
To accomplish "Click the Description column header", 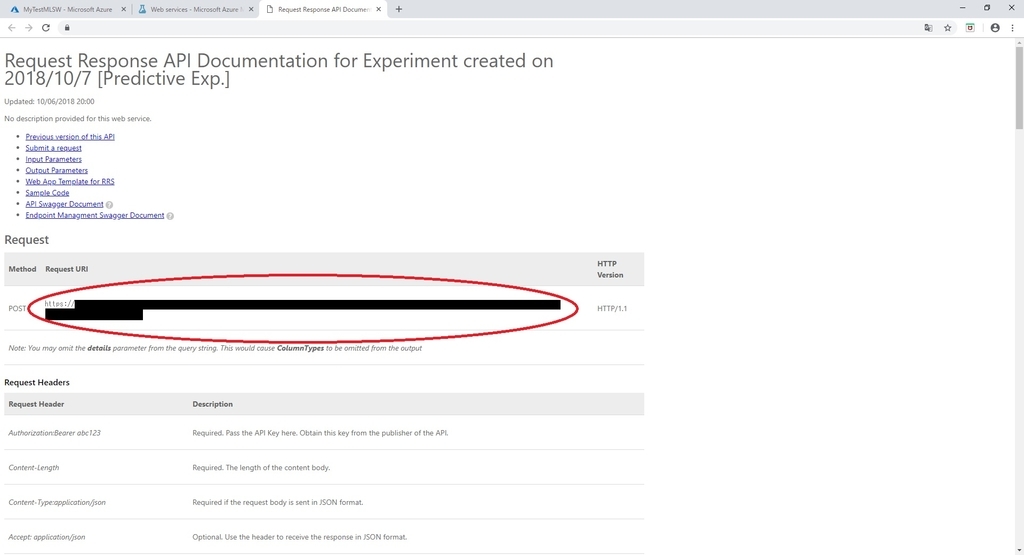I will point(212,404).
